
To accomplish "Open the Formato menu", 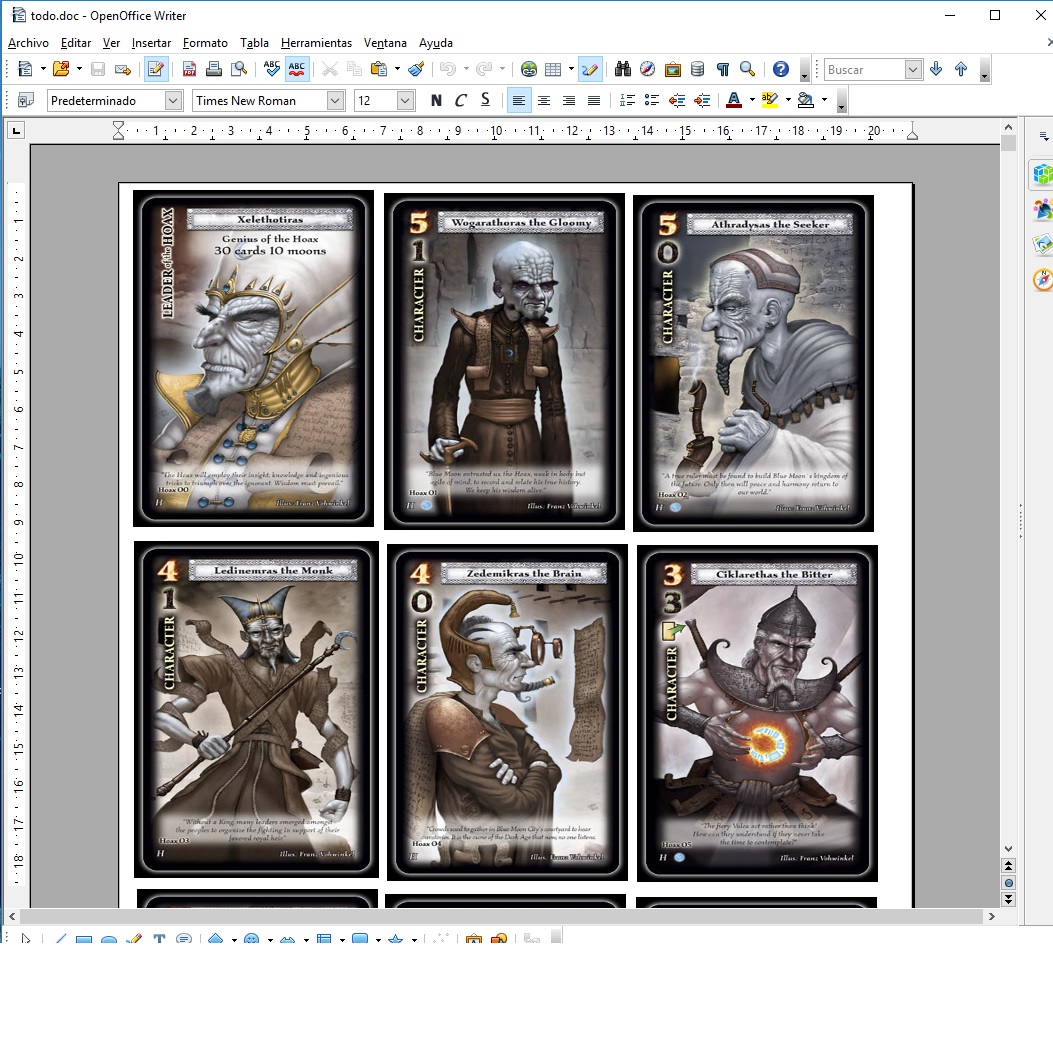I will tap(205, 43).
